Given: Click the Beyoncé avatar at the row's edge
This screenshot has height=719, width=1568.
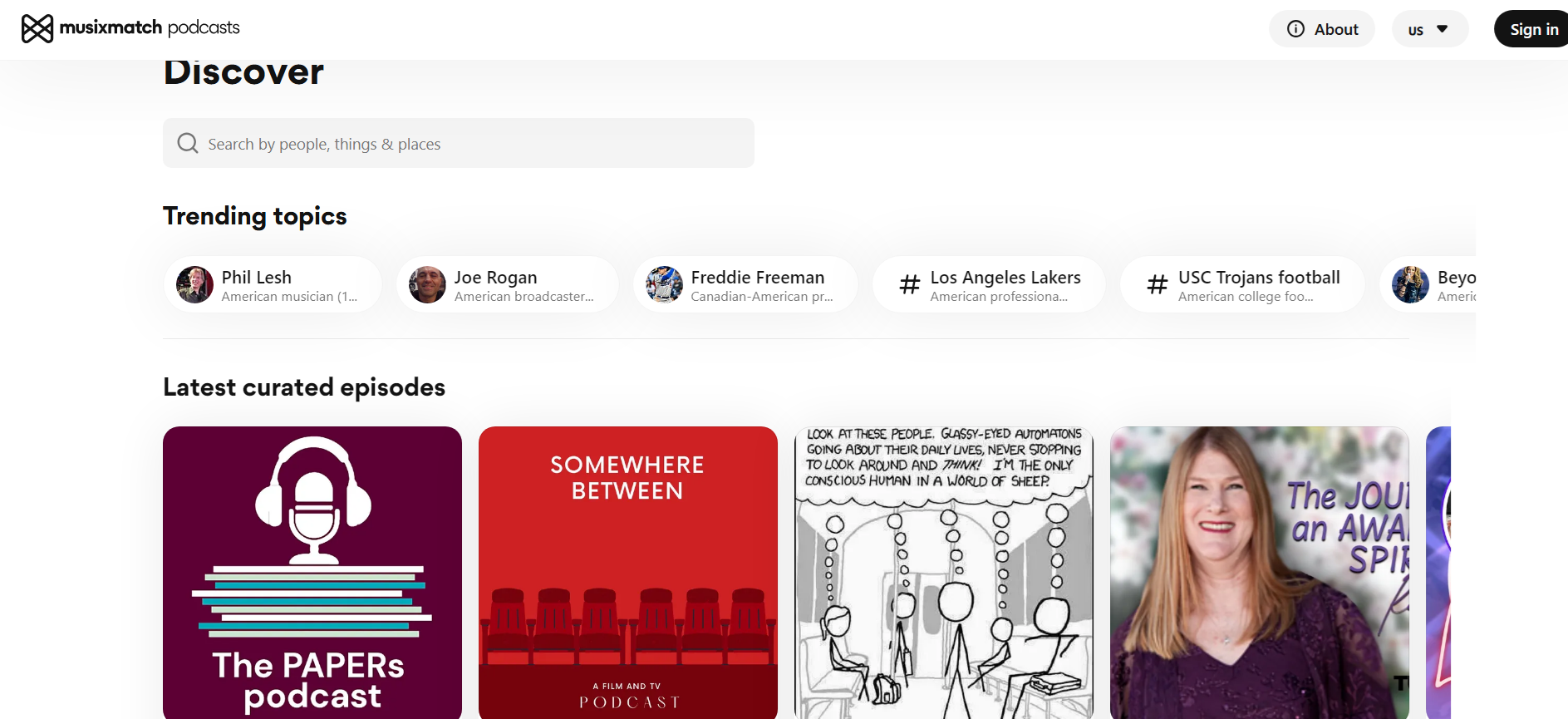Looking at the screenshot, I should click(x=1410, y=285).
